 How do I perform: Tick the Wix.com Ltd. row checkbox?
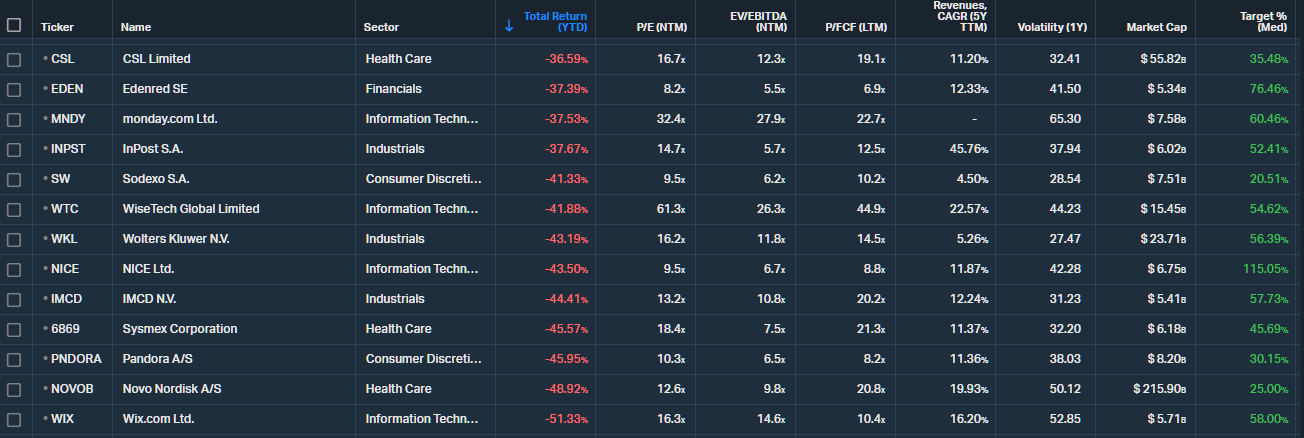(14, 419)
